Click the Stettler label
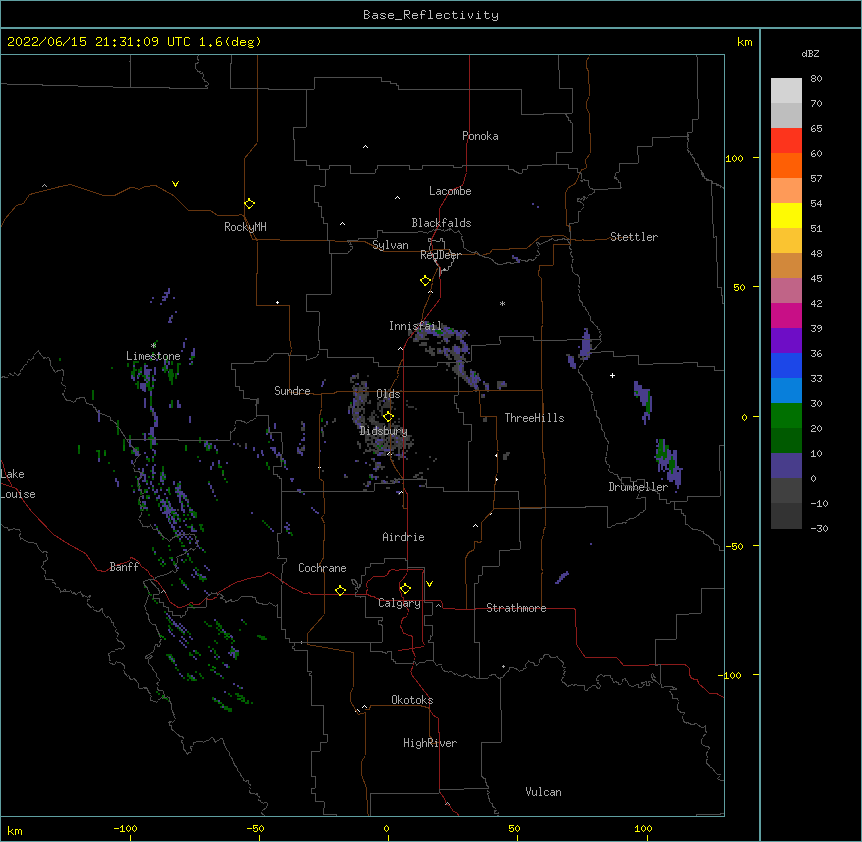The image size is (862, 842). [633, 237]
